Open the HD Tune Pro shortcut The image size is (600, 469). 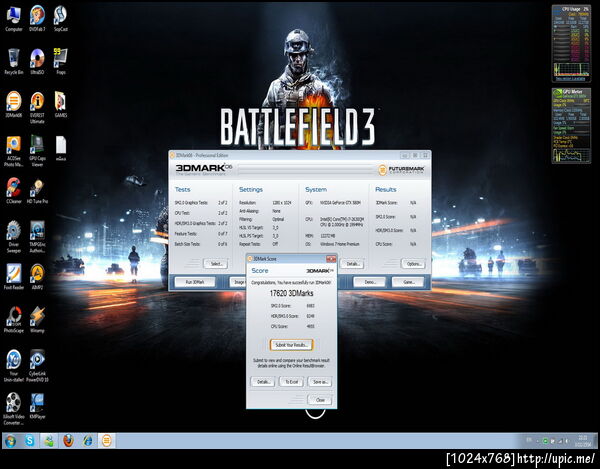click(x=37, y=191)
